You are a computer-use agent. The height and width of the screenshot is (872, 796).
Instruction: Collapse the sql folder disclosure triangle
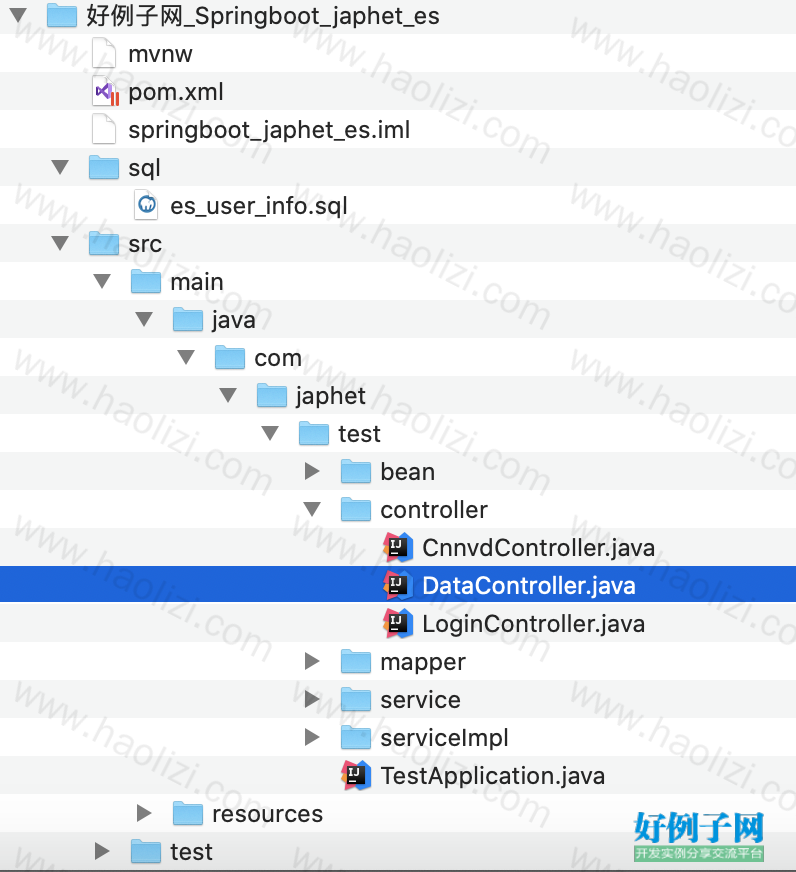[x=60, y=167]
